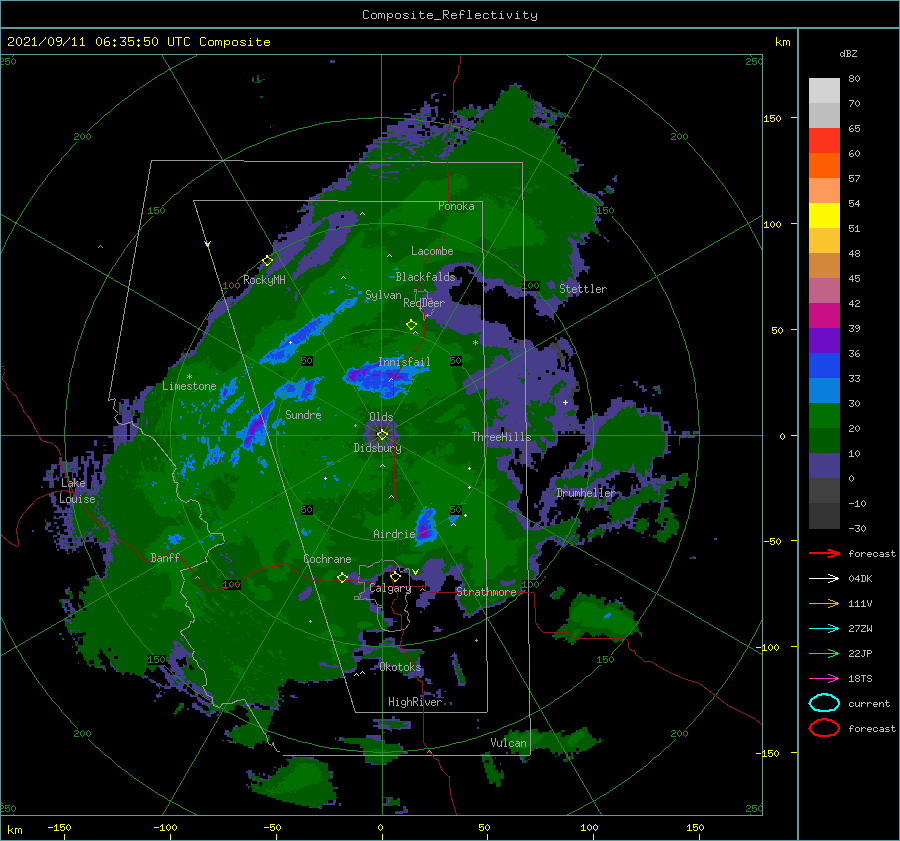Click the HighRiver label

[415, 702]
